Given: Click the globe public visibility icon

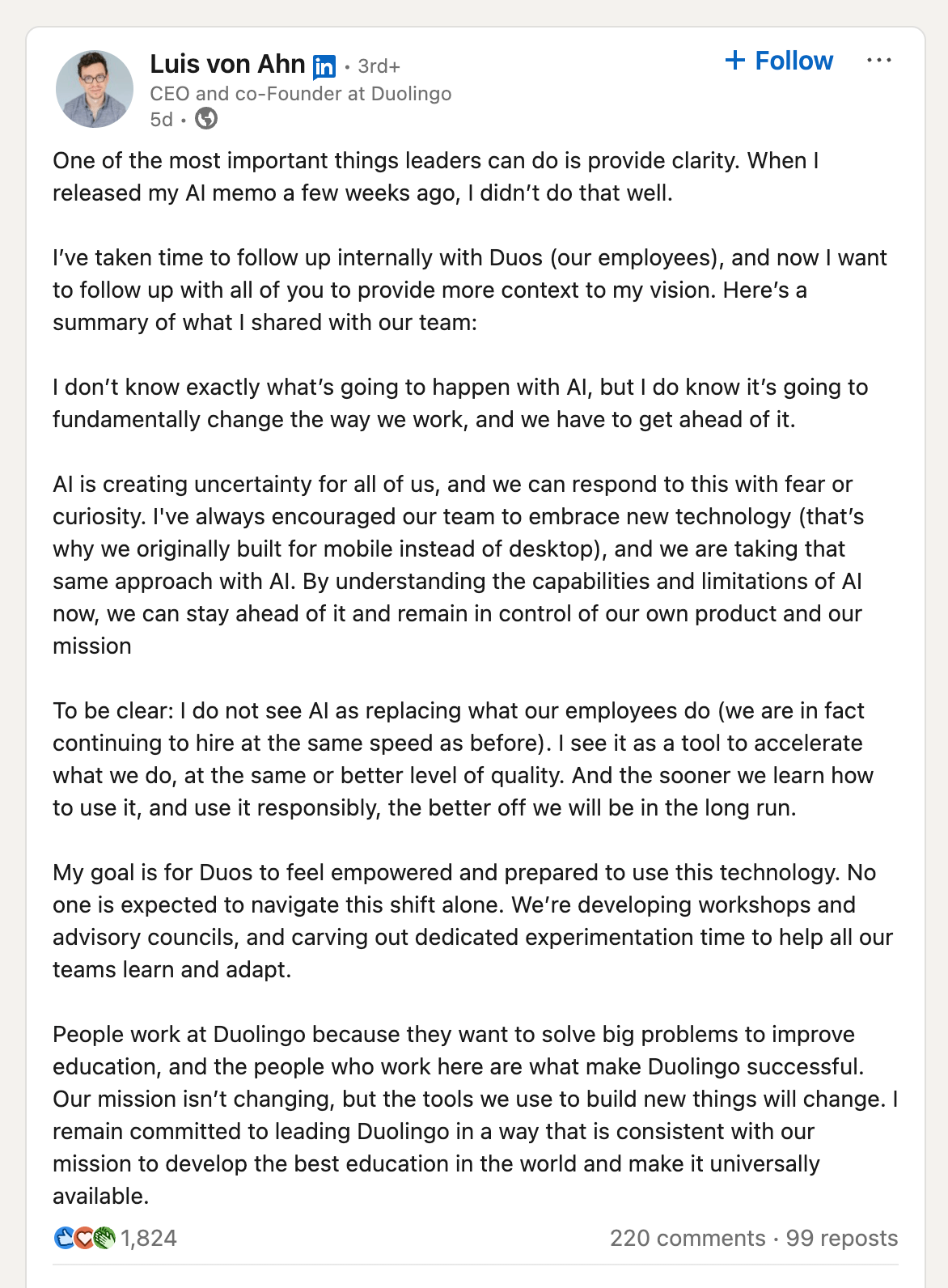Looking at the screenshot, I should [x=206, y=119].
